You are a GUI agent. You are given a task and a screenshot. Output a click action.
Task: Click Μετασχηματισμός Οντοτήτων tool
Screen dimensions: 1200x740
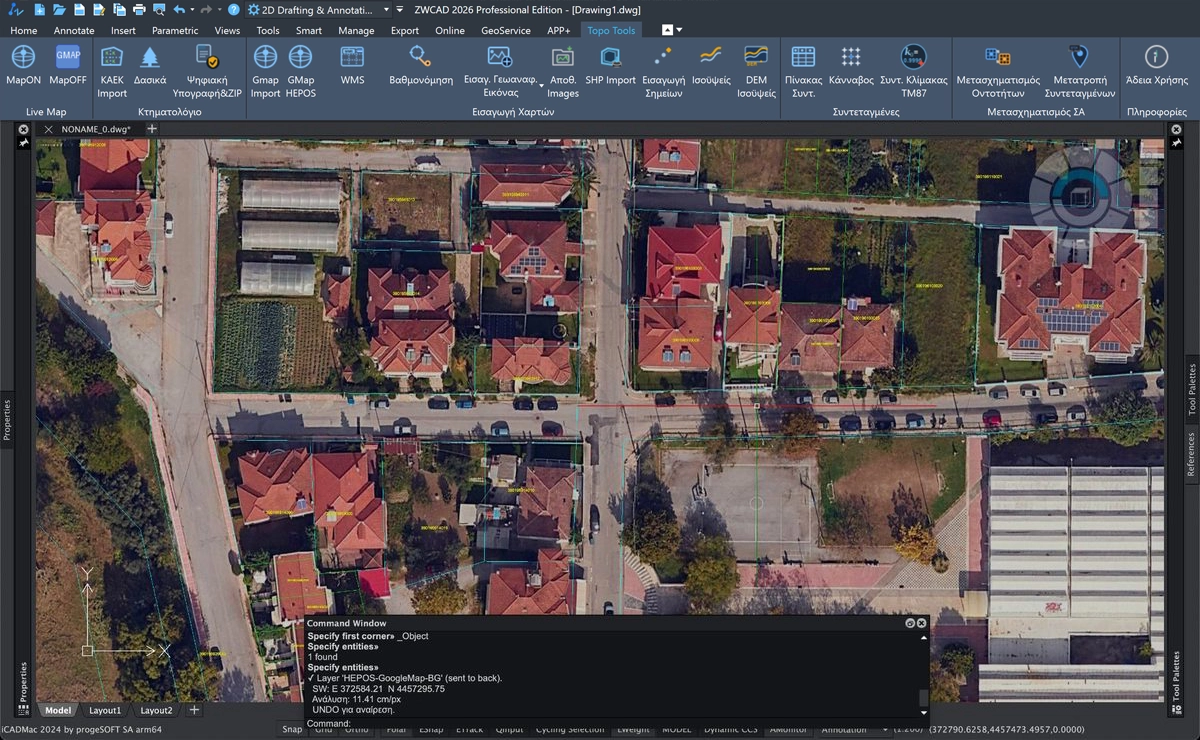click(x=998, y=70)
